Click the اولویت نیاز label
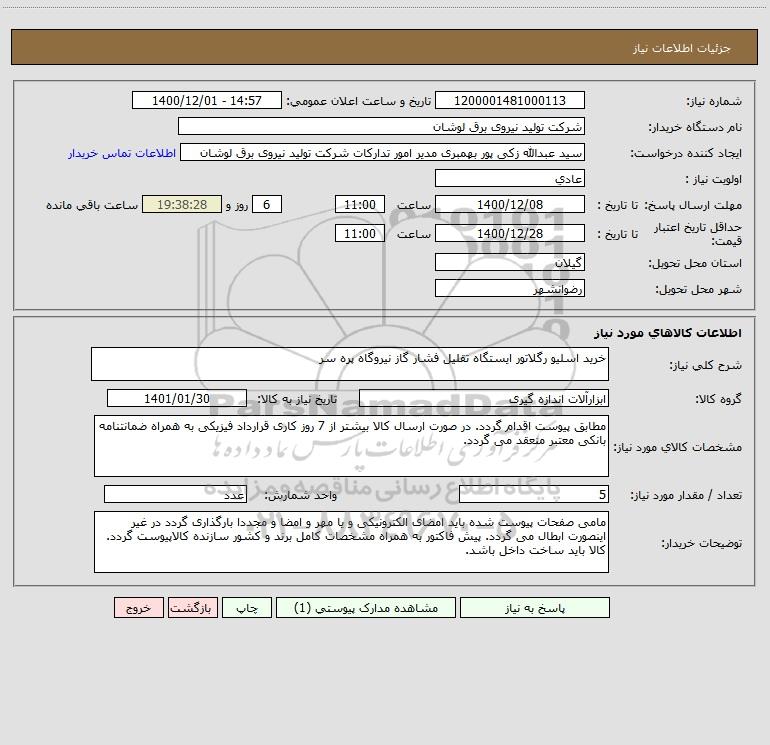 713,179
